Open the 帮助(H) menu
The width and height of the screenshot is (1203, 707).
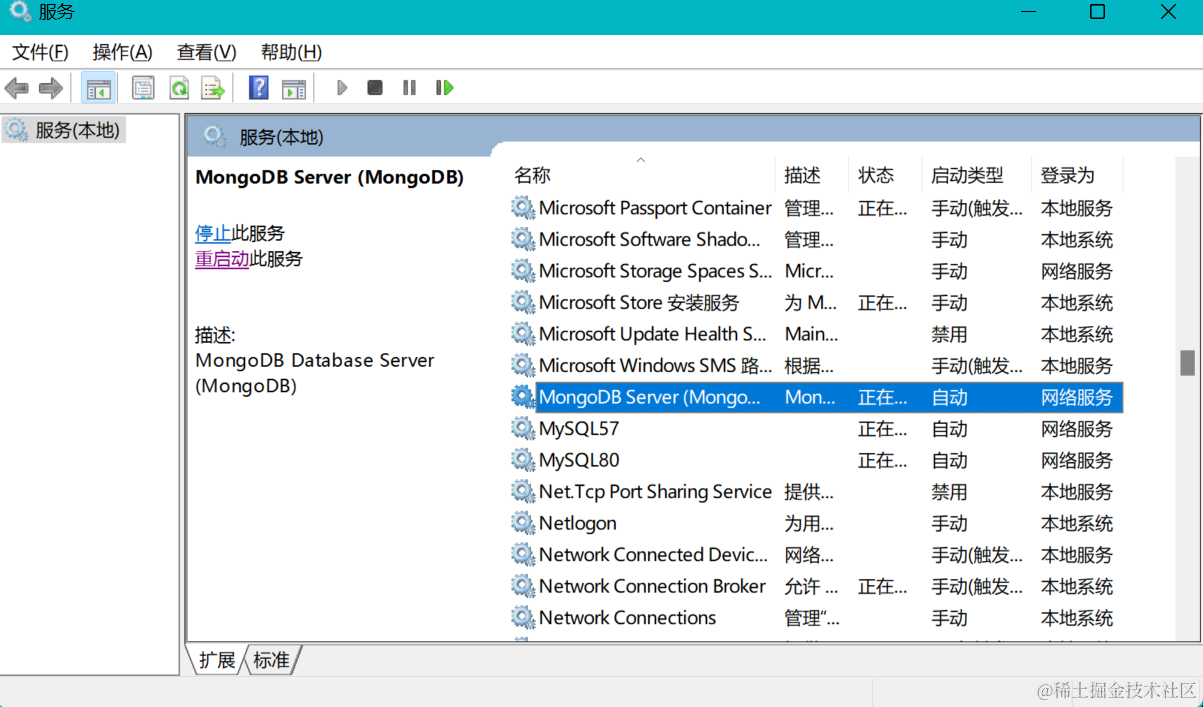click(x=291, y=52)
